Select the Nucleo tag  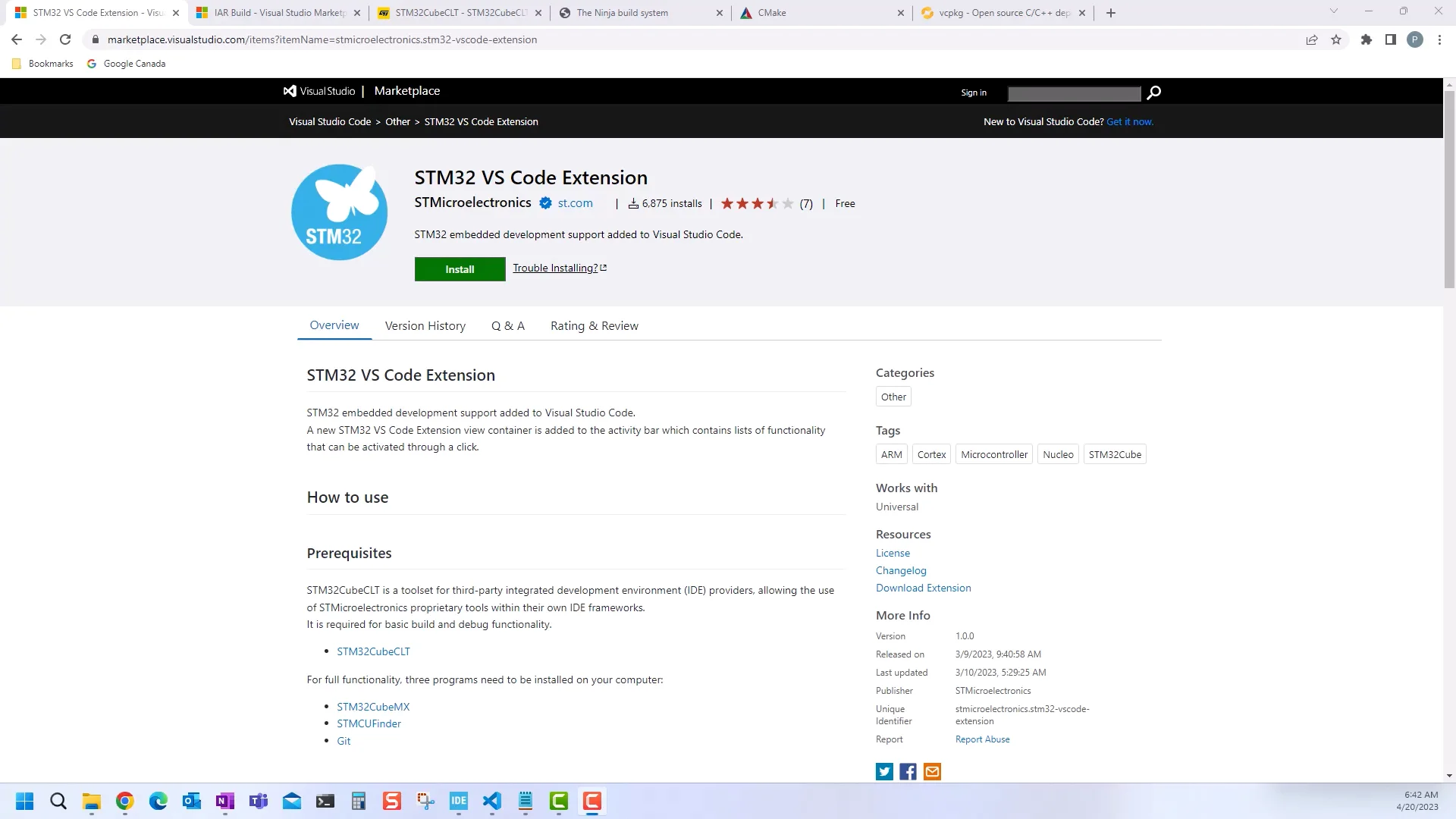[x=1058, y=454]
